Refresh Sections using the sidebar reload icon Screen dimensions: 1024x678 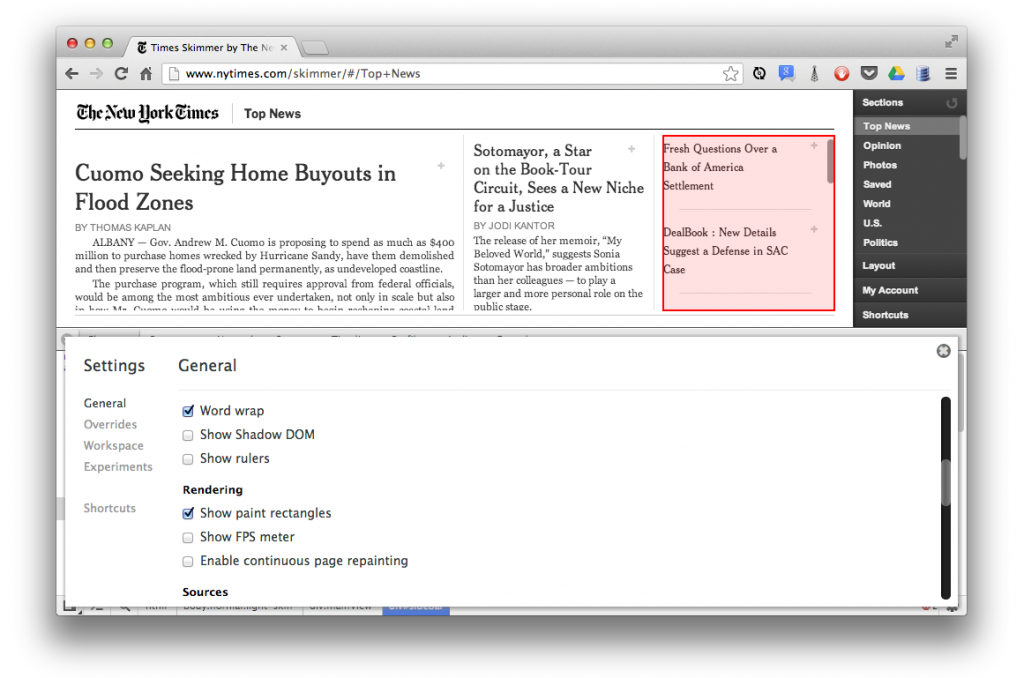pos(951,103)
